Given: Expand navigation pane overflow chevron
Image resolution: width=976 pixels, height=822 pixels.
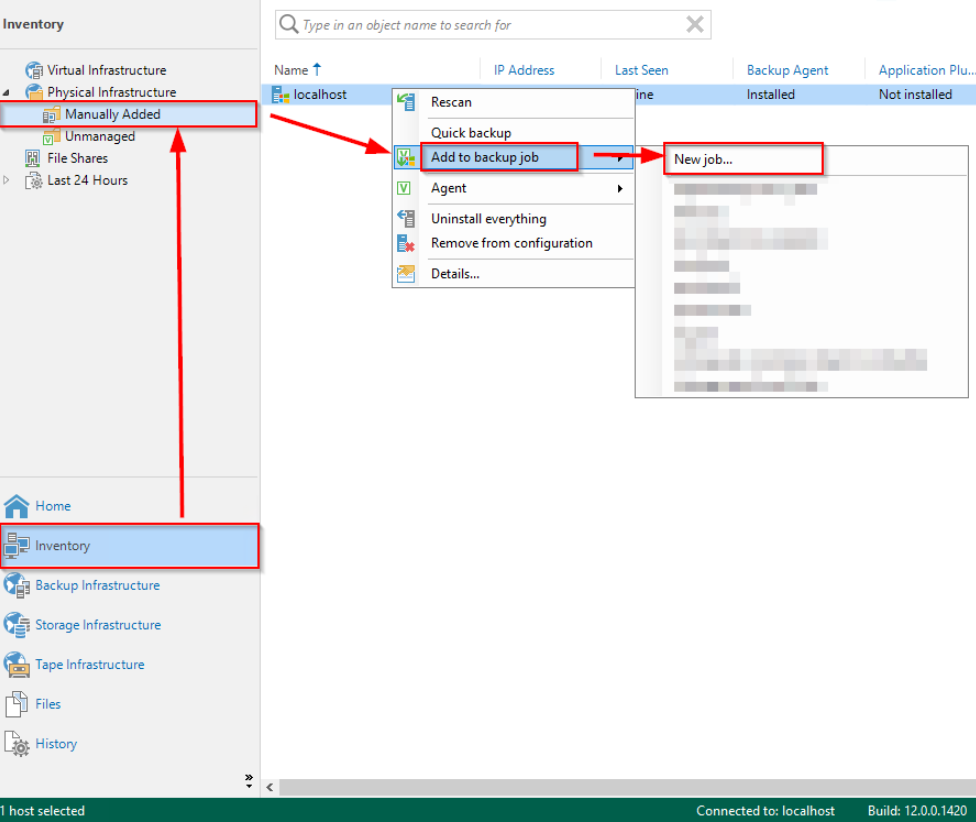Looking at the screenshot, I should 249,779.
